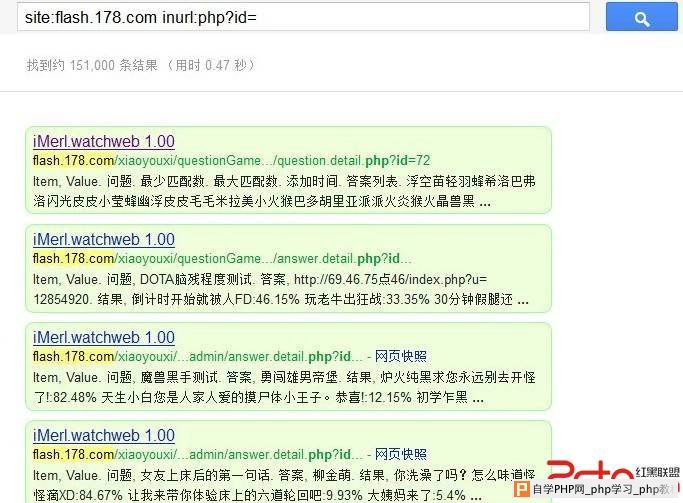Open 网页快照 for the 魔兽黑手测试 result
683x503 pixels.
coord(401,356)
